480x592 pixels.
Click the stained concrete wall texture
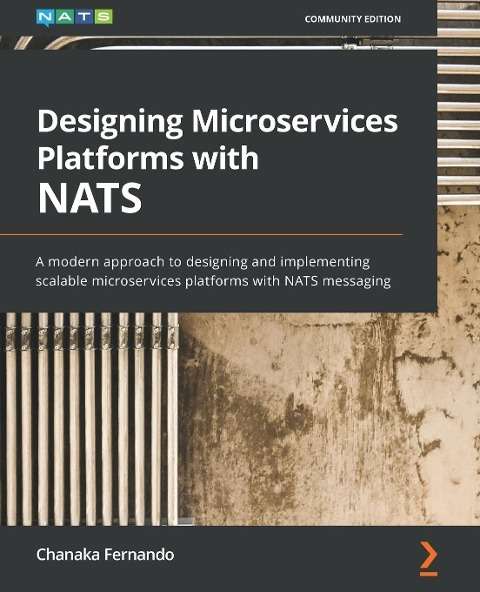point(329,419)
